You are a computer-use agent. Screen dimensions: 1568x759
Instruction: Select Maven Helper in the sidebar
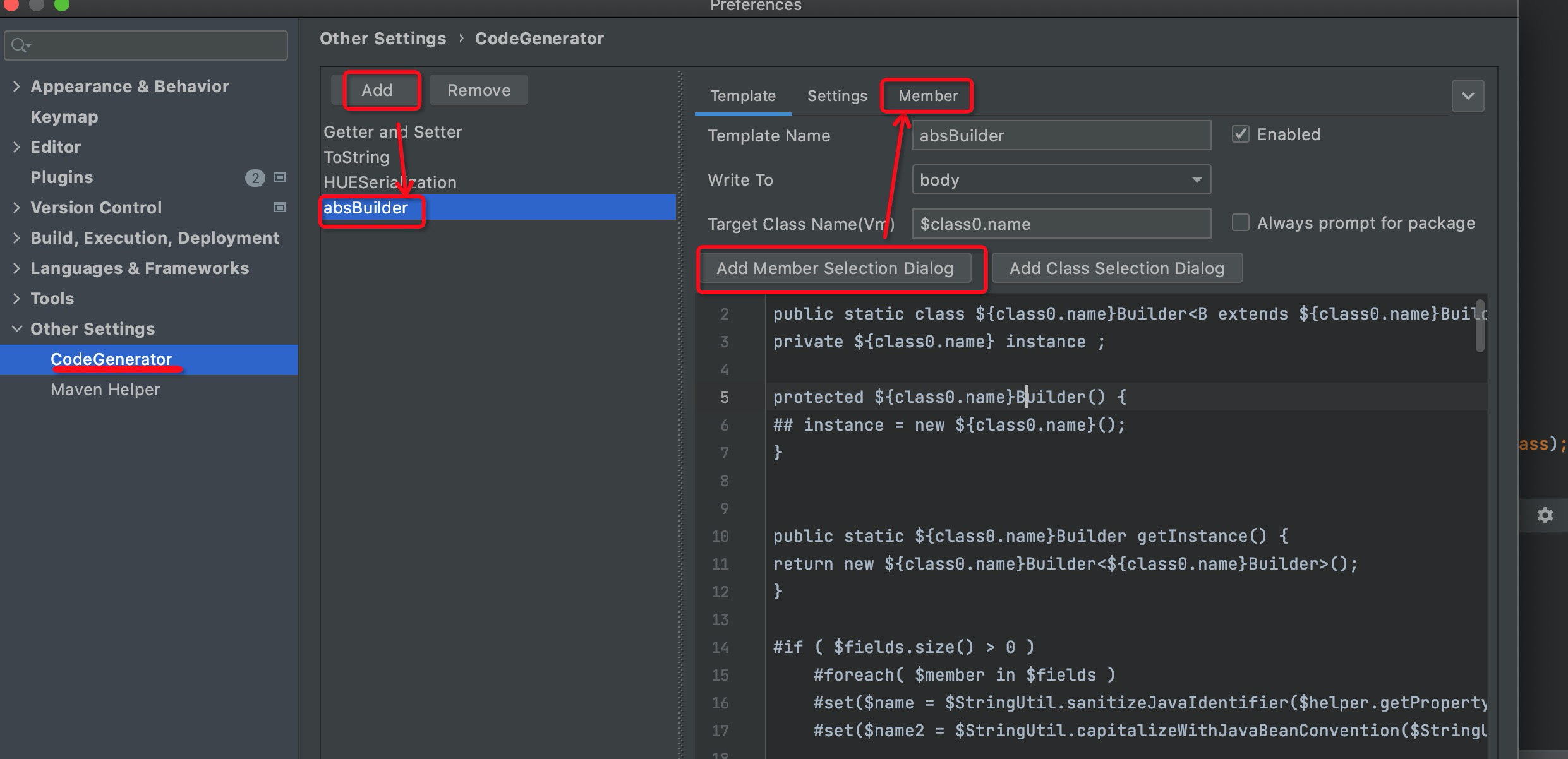105,389
